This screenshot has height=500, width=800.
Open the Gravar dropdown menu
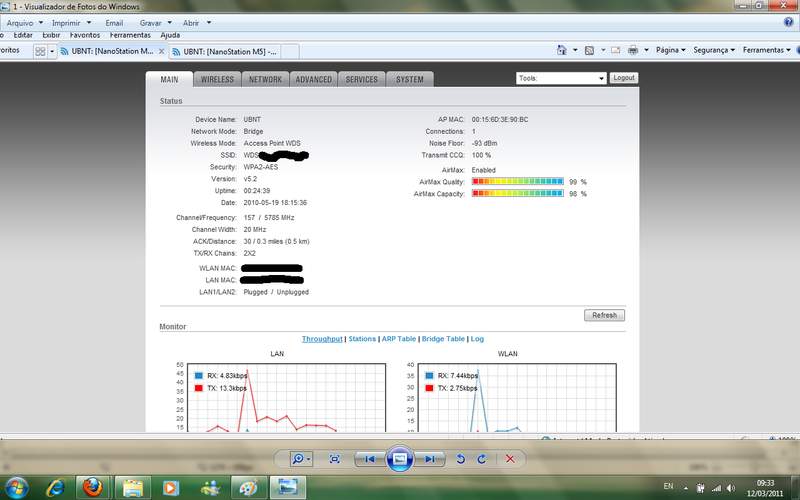156,23
